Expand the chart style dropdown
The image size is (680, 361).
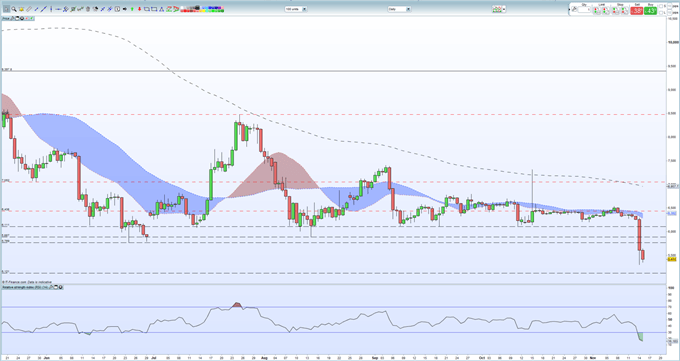(x=499, y=9)
